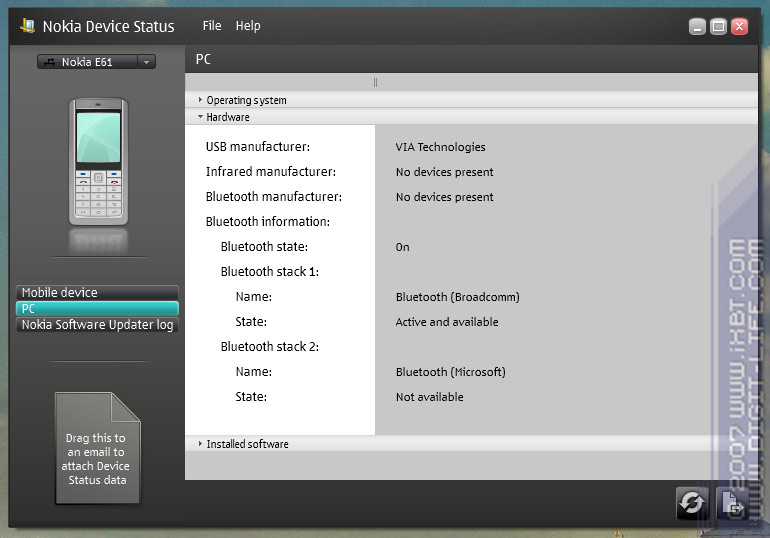Click the refresh icon button

click(x=692, y=503)
